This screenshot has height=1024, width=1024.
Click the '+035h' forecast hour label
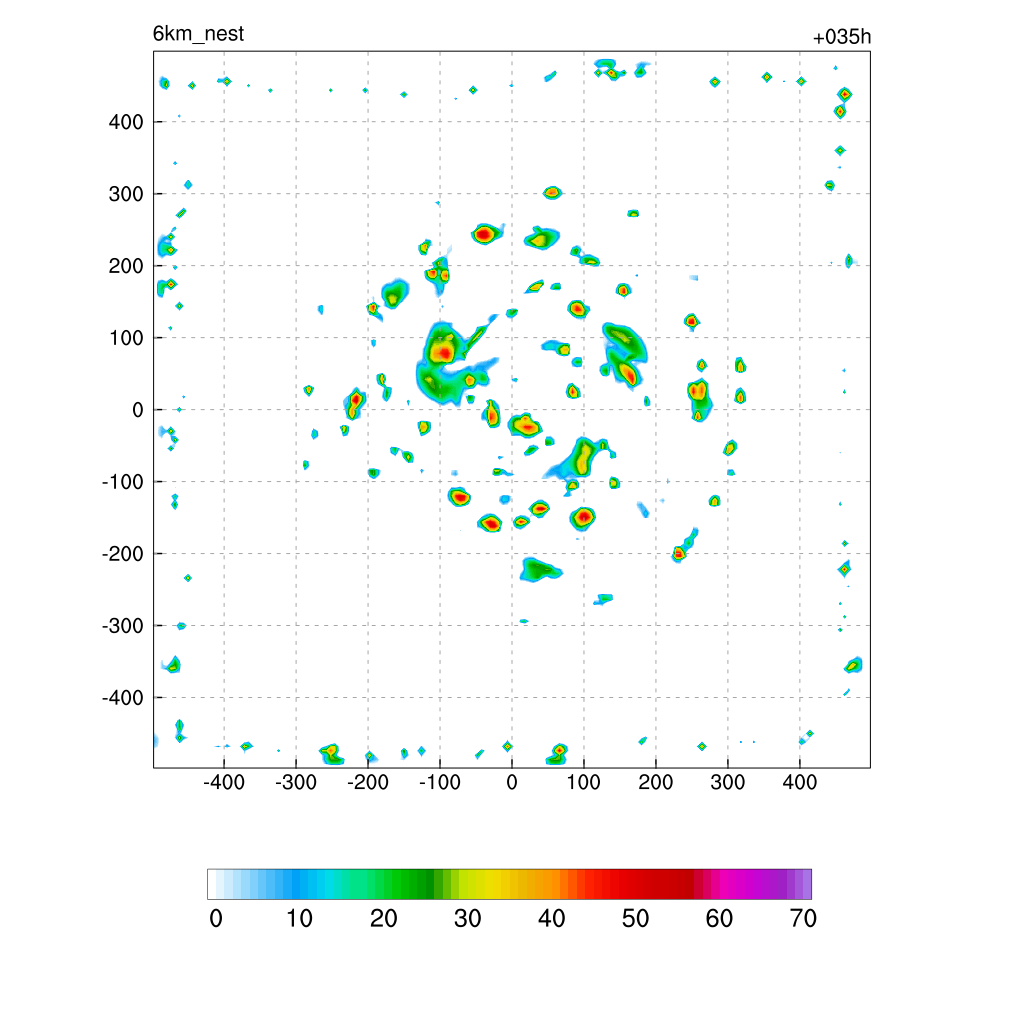[841, 37]
